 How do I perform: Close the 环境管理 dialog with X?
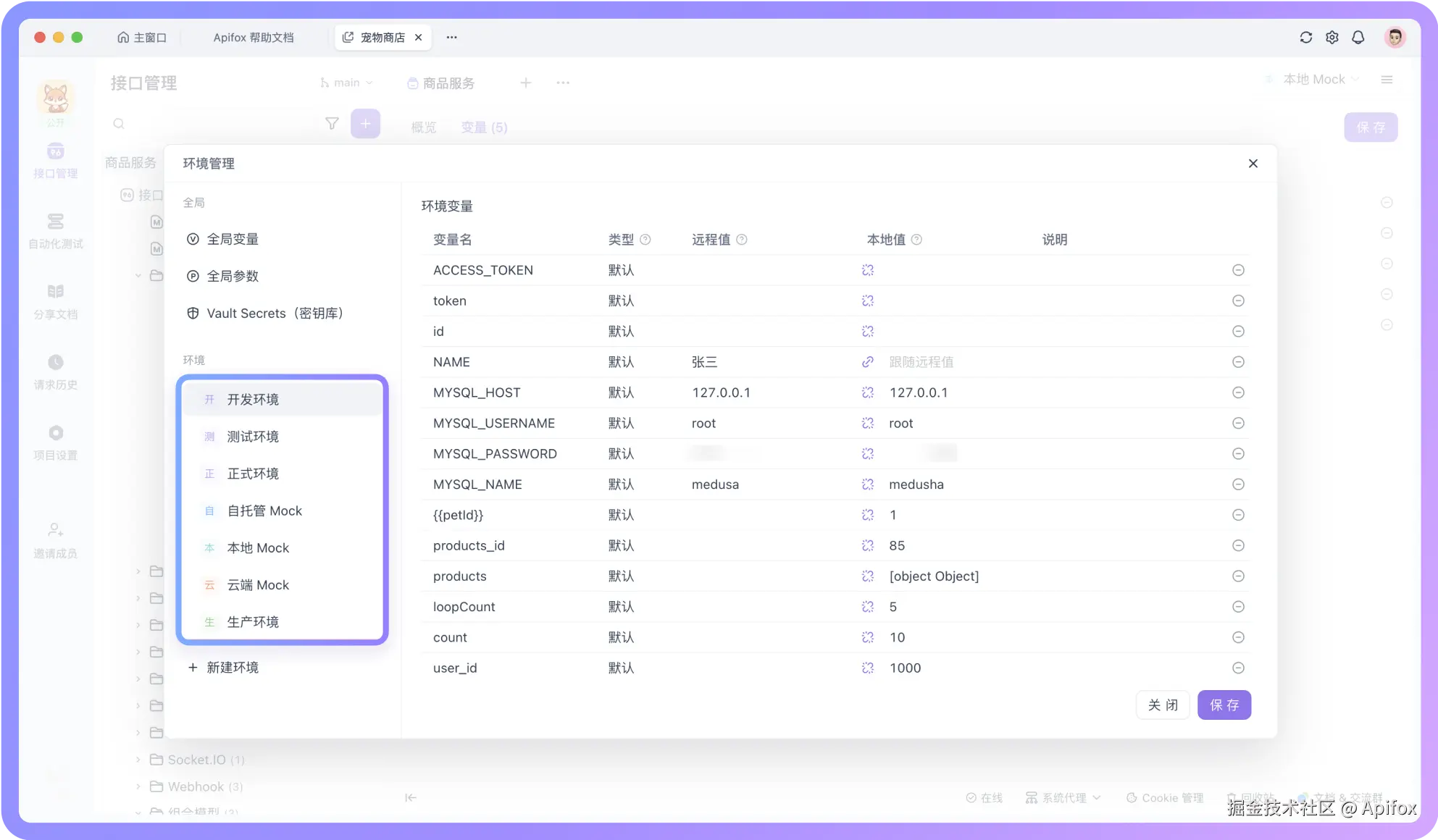pos(1253,164)
